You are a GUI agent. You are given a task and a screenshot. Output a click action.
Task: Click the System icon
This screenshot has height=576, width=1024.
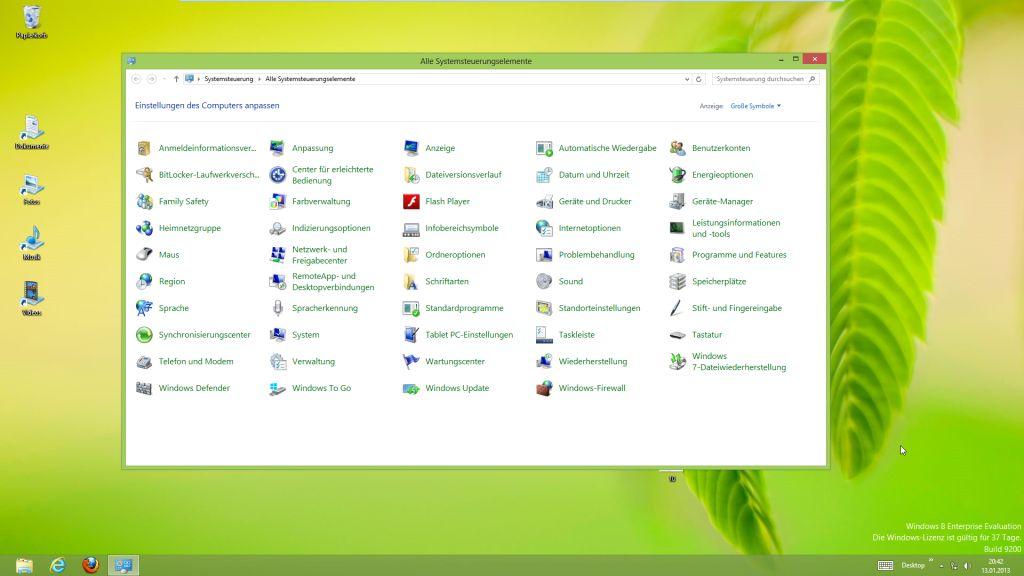pos(278,335)
